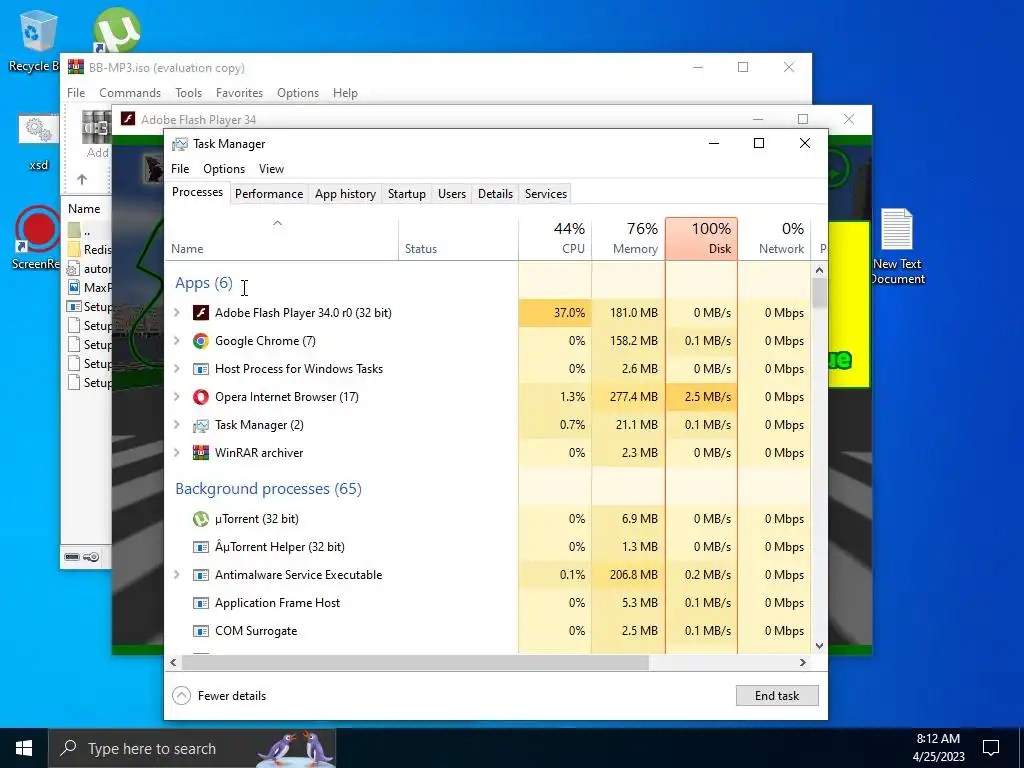1024x768 pixels.
Task: Click the Task Manager title bar icon
Action: (x=180, y=144)
